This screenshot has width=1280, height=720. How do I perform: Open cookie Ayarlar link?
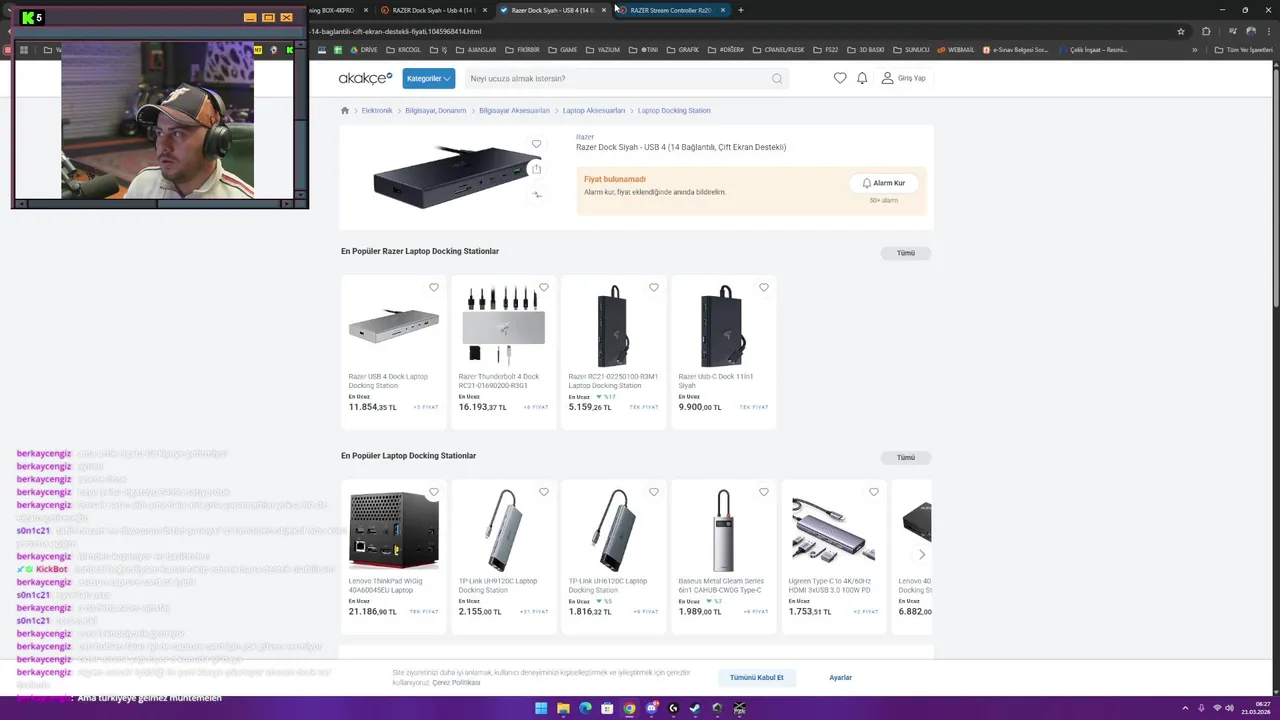[x=840, y=678]
